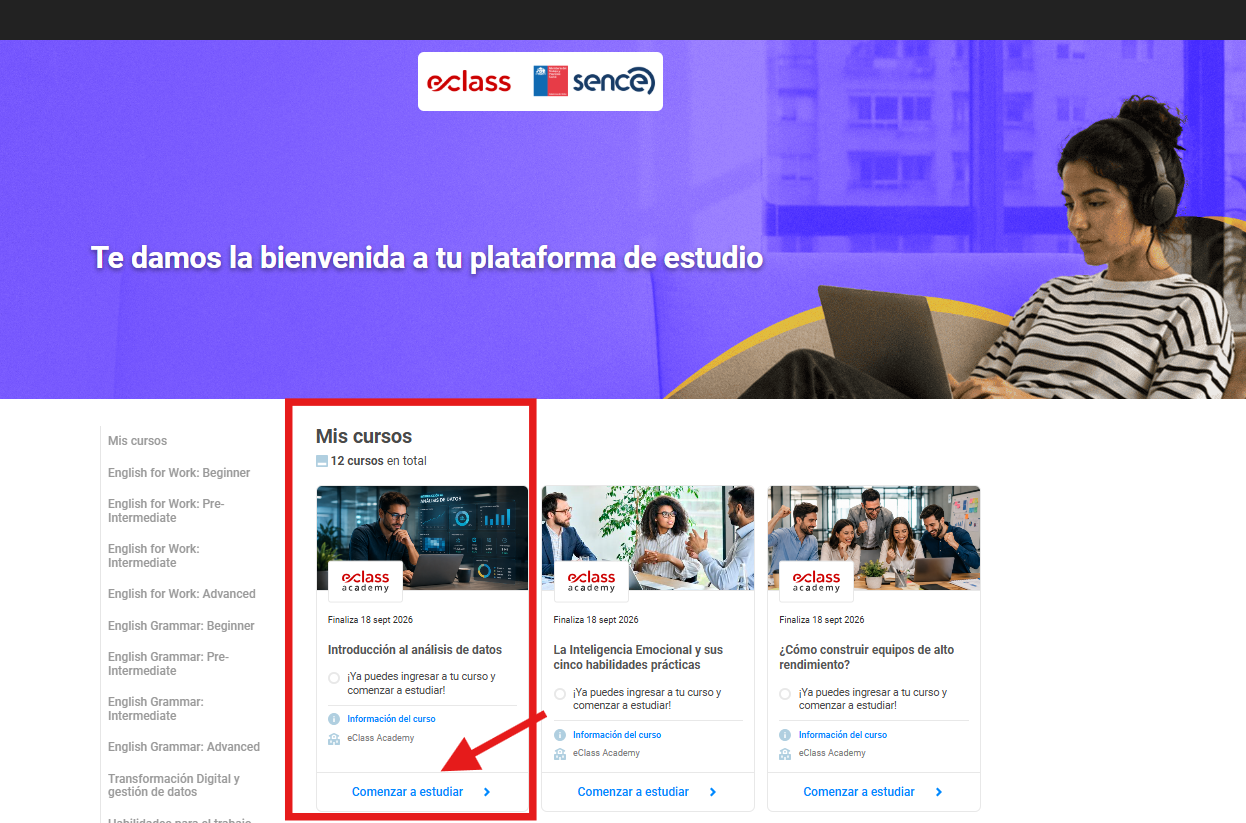
Task: Click the chevron on the Inteligencia Emocional Comenzar a estudiar
Action: pyautogui.click(x=713, y=792)
